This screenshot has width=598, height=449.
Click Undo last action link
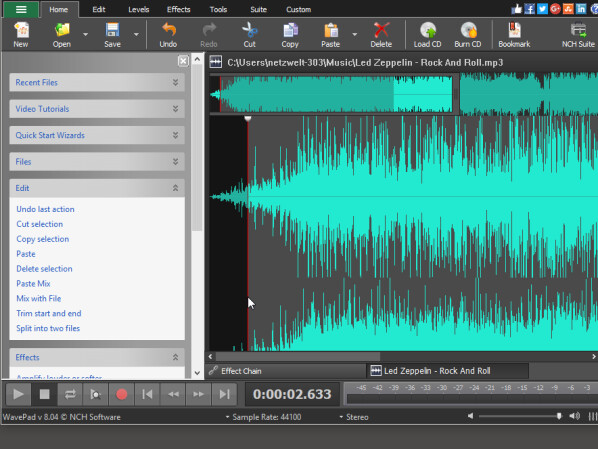(x=45, y=209)
